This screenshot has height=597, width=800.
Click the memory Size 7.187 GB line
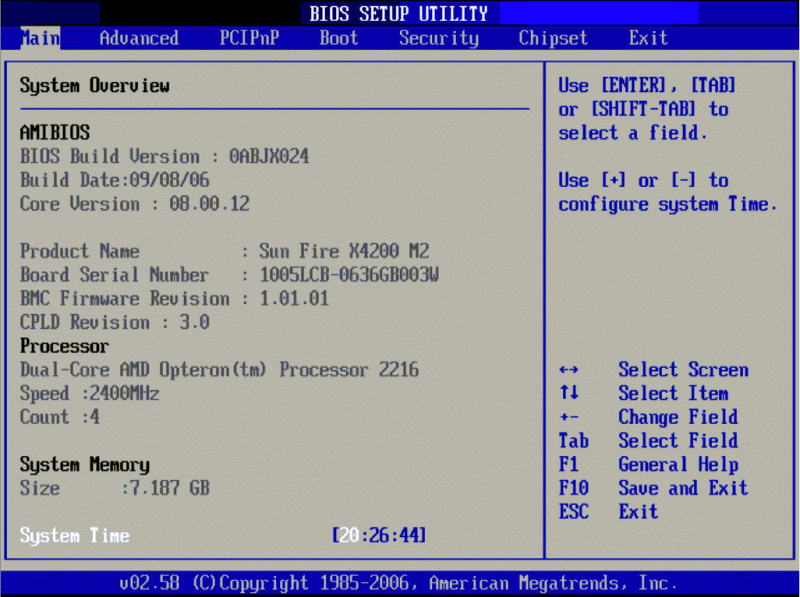[115, 488]
